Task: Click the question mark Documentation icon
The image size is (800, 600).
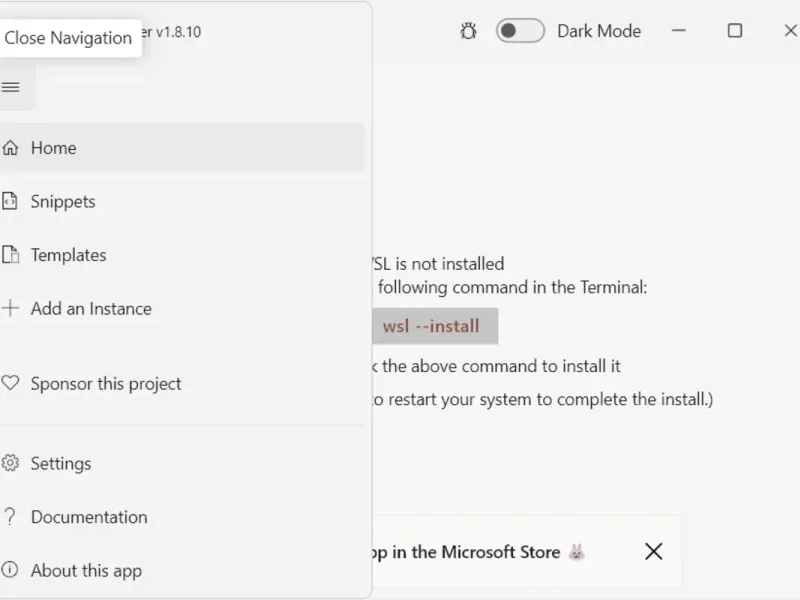Action: click(x=11, y=517)
